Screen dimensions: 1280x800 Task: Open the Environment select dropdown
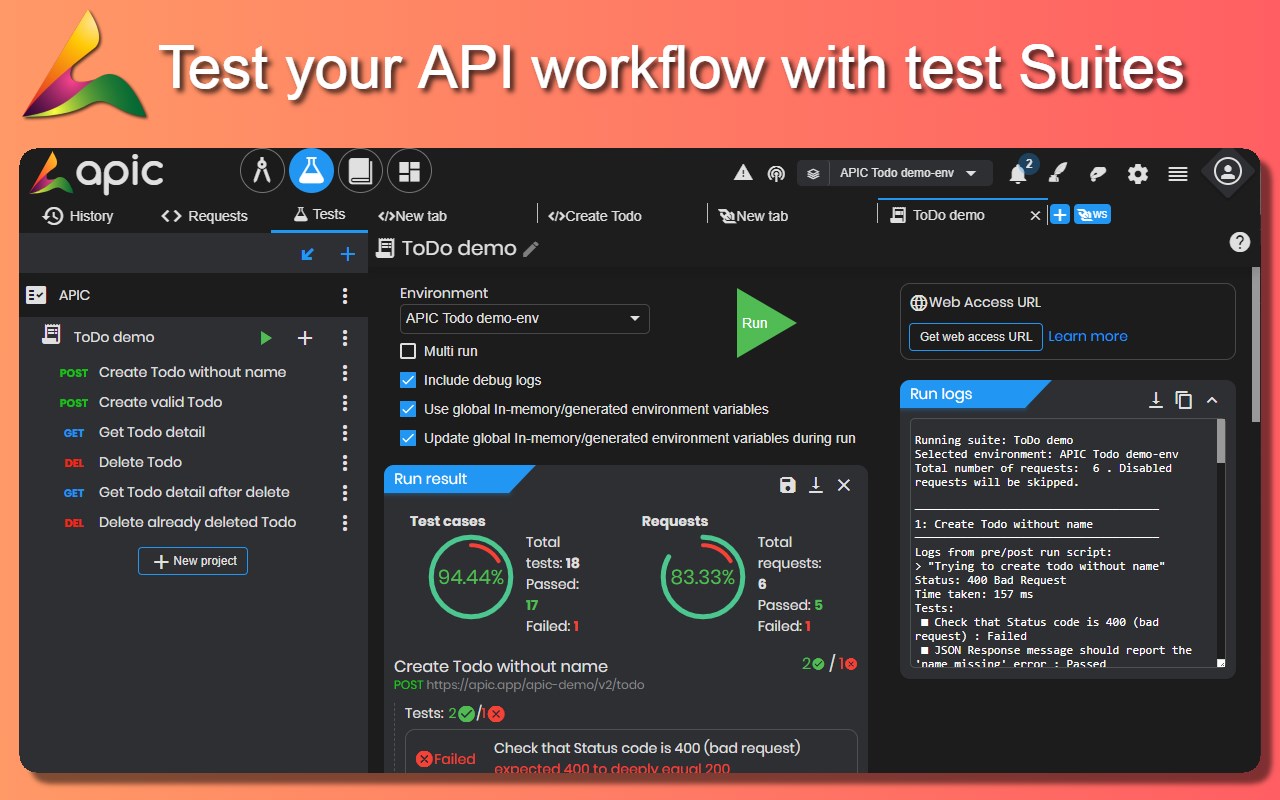click(524, 319)
